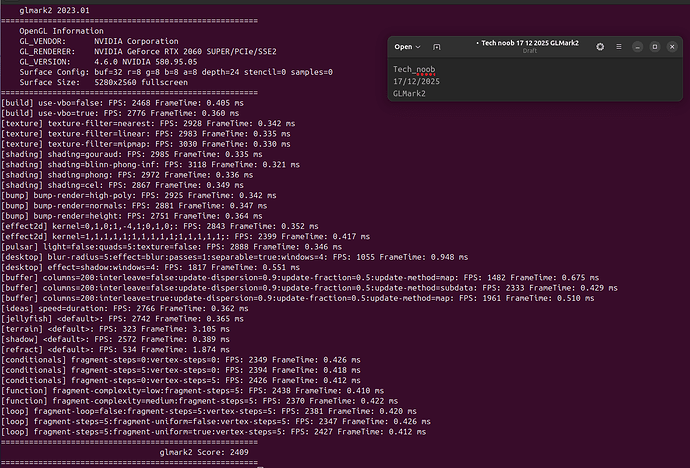Expand the Open documents dropdown
Image resolution: width=690 pixels, height=468 pixels.
click(x=407, y=47)
